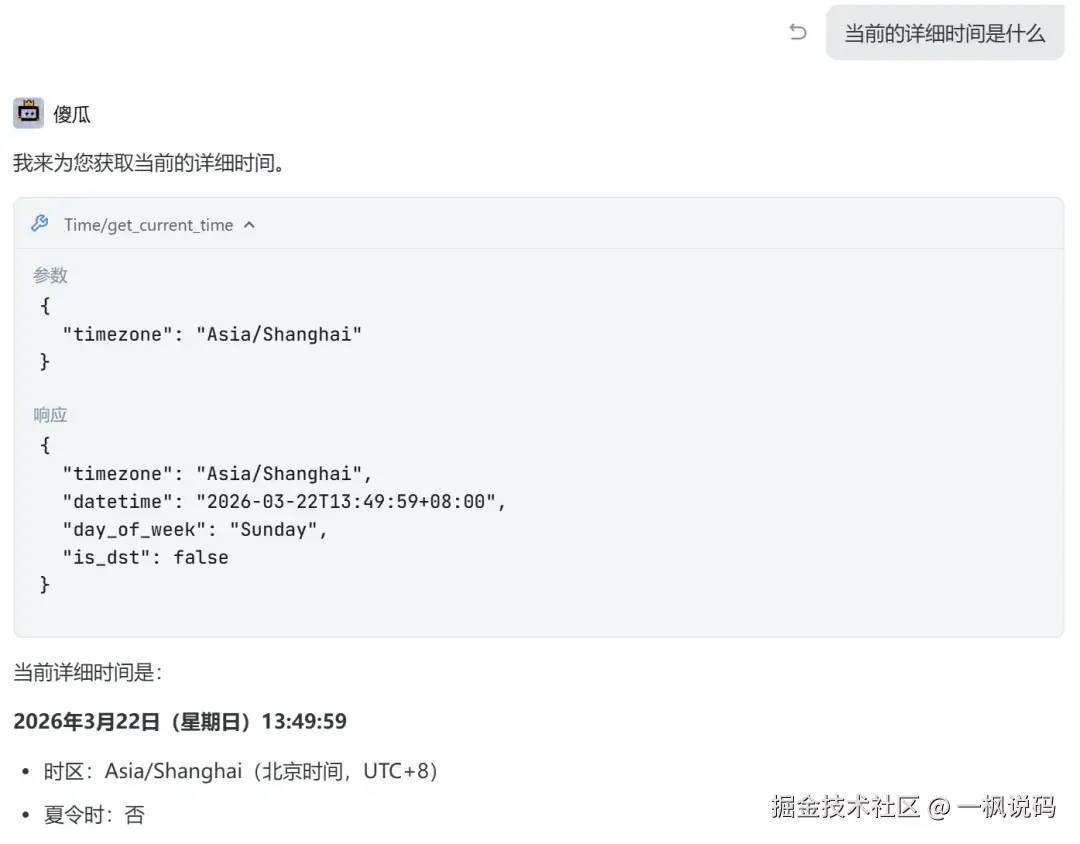Click the timezone line in the 响应 block
The width and height of the screenshot is (1080, 844).
click(217, 473)
